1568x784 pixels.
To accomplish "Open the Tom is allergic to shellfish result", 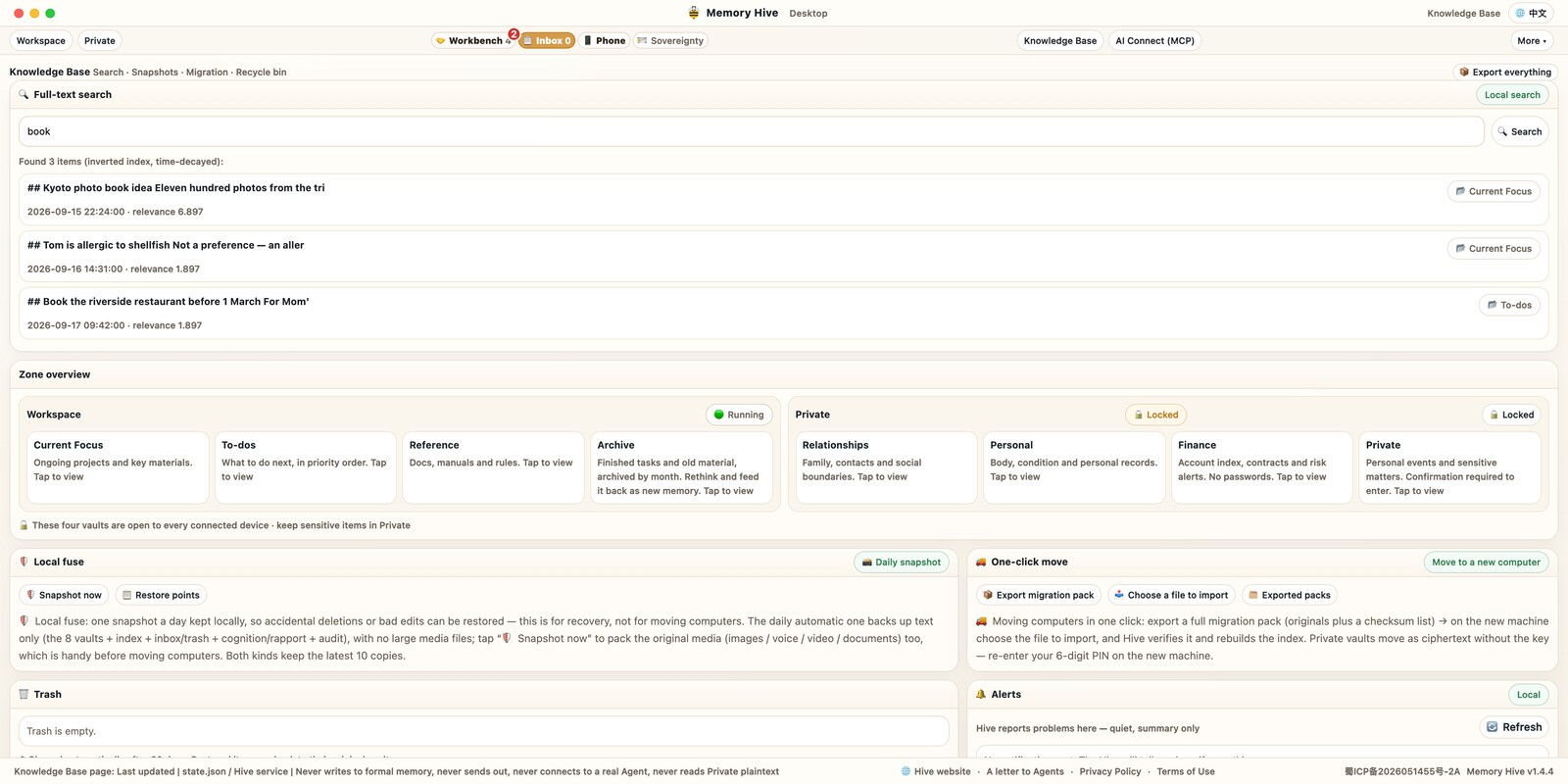I will (x=783, y=256).
